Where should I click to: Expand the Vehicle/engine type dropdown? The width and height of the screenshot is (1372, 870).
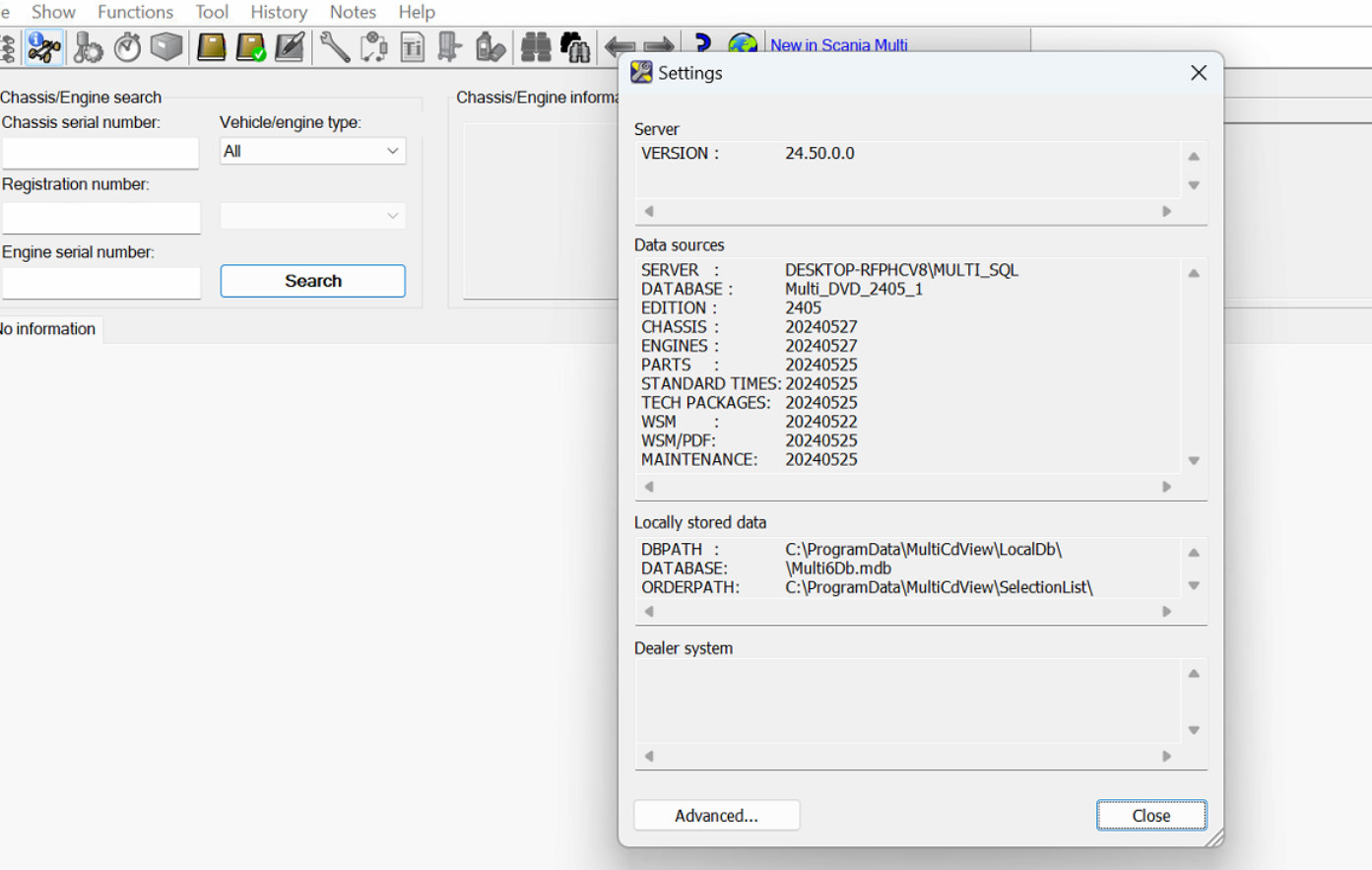click(x=312, y=151)
